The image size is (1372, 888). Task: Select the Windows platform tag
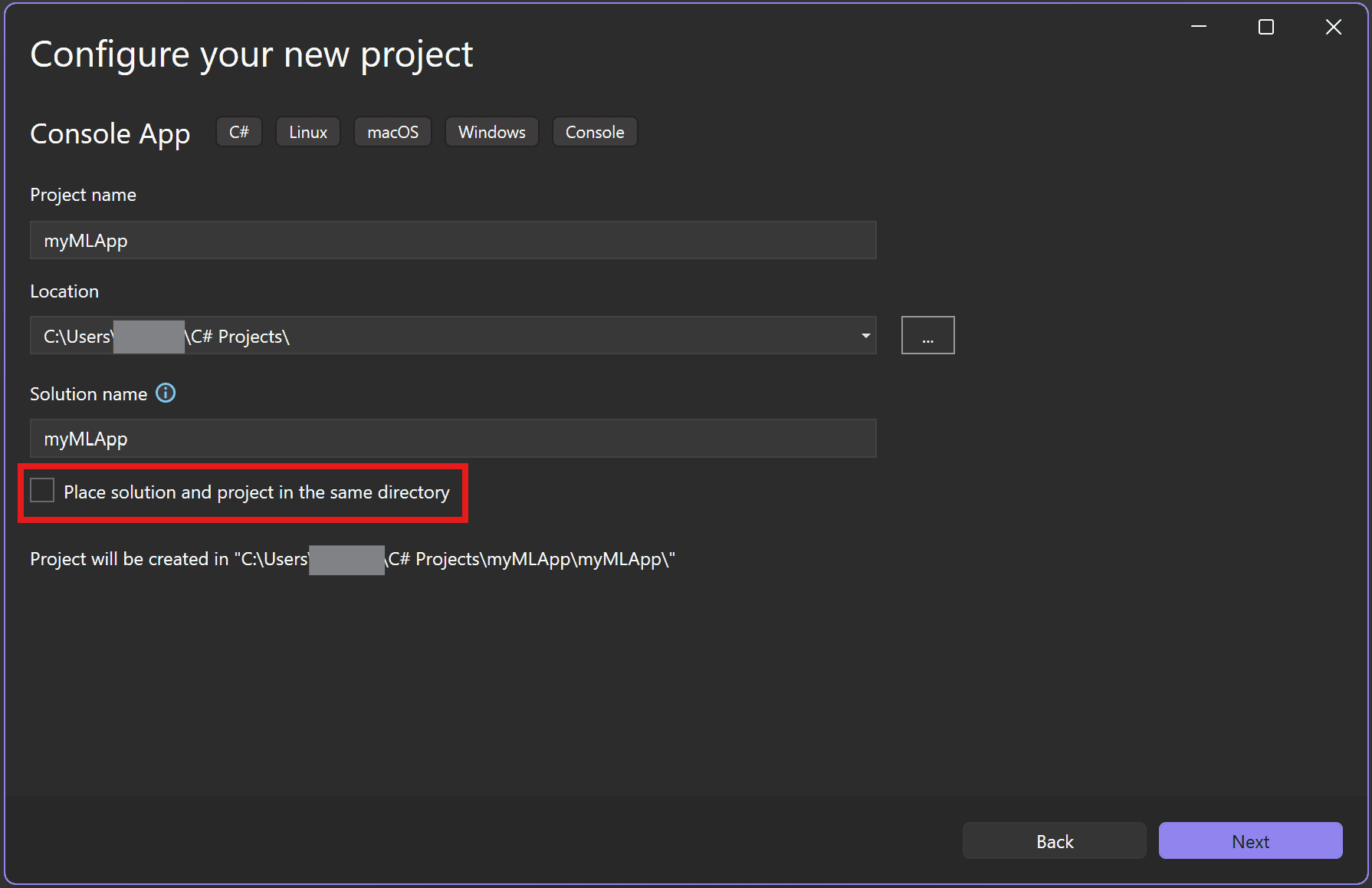[x=491, y=131]
